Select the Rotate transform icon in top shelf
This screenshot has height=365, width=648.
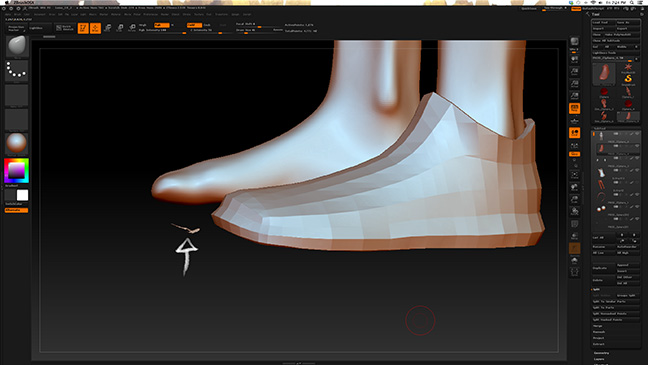coord(132,28)
